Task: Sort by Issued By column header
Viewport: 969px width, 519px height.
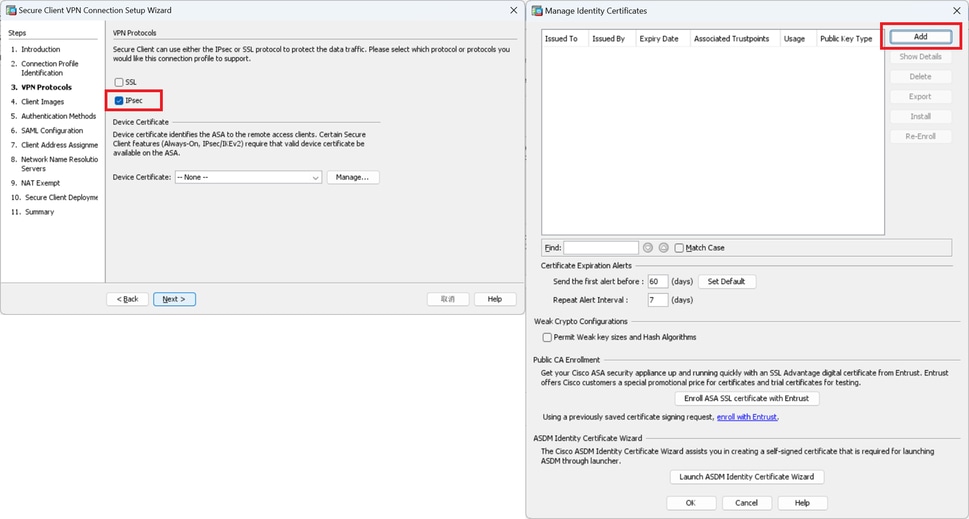Action: point(612,38)
